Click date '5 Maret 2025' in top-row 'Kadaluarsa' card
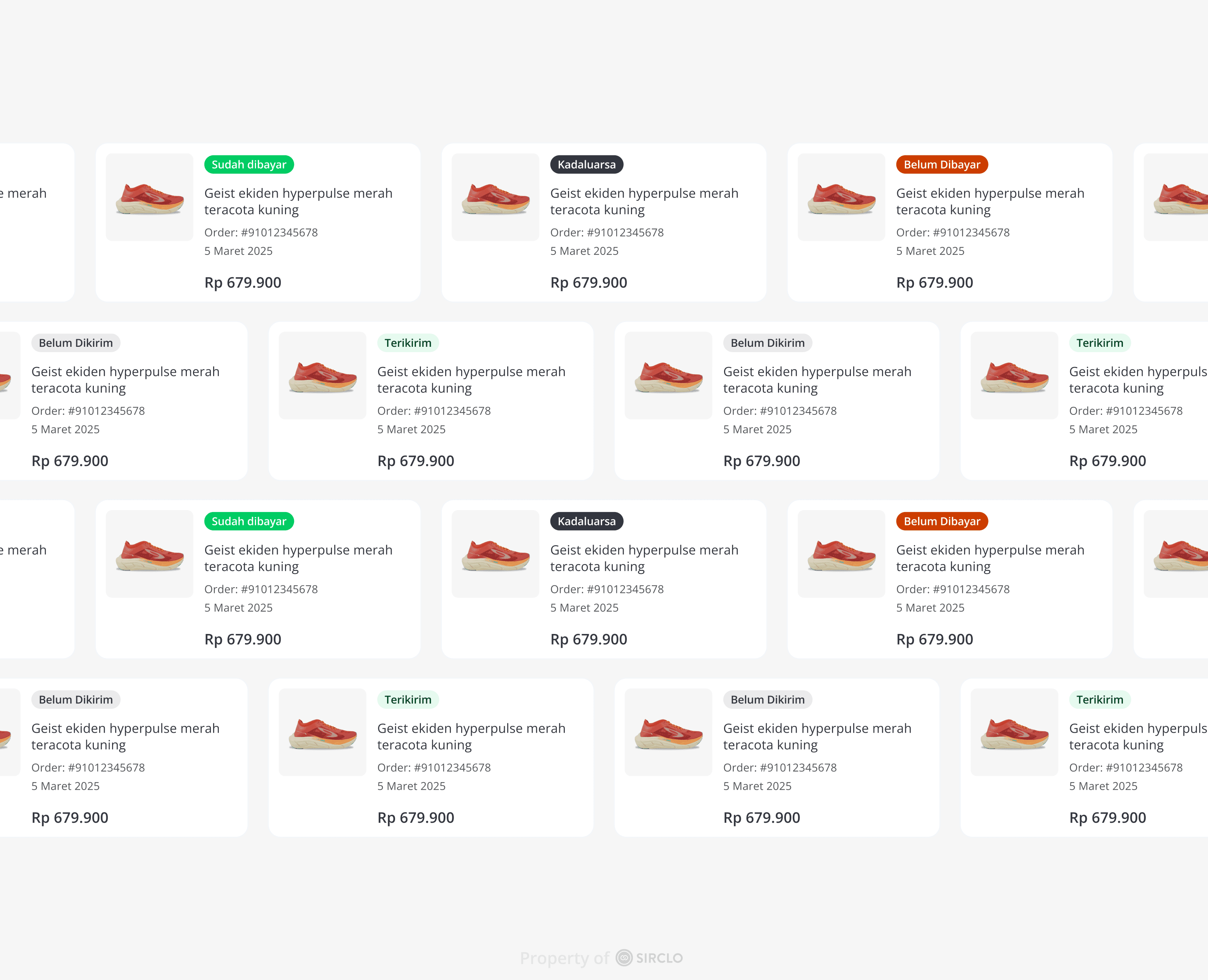1208x980 pixels. (x=584, y=251)
